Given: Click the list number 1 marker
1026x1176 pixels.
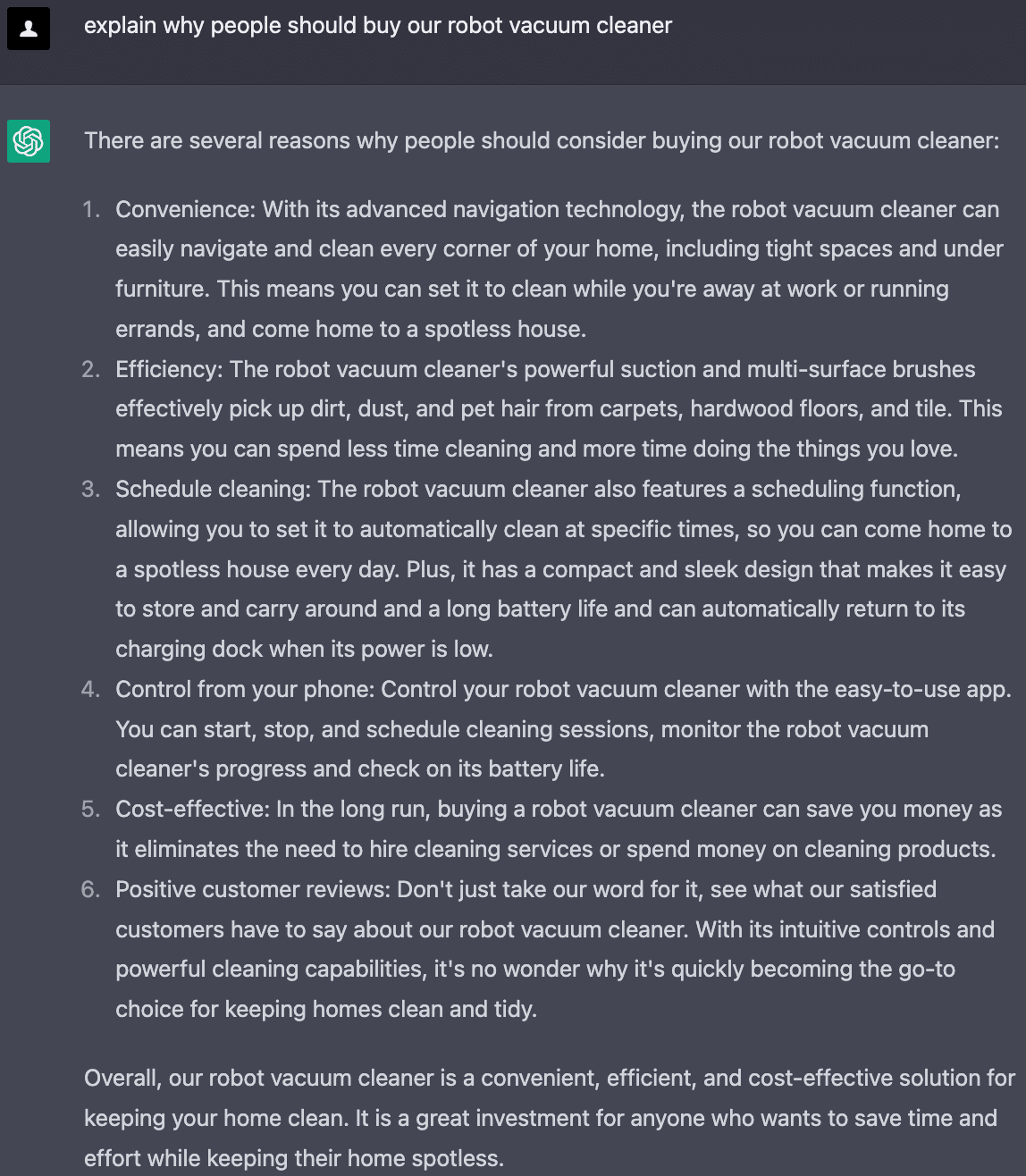Looking at the screenshot, I should [x=90, y=210].
